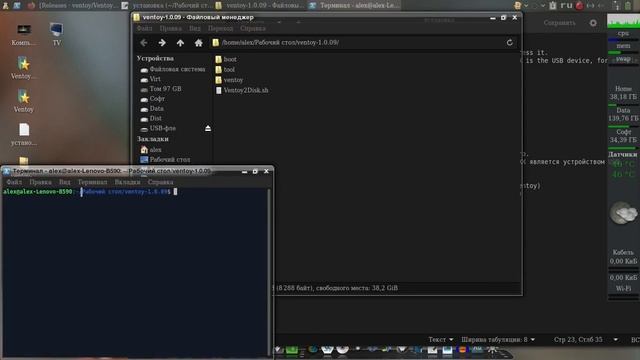The height and width of the screenshot is (360, 640).
Task: Click the Закладки sidebar heading
Action: (x=153, y=139)
